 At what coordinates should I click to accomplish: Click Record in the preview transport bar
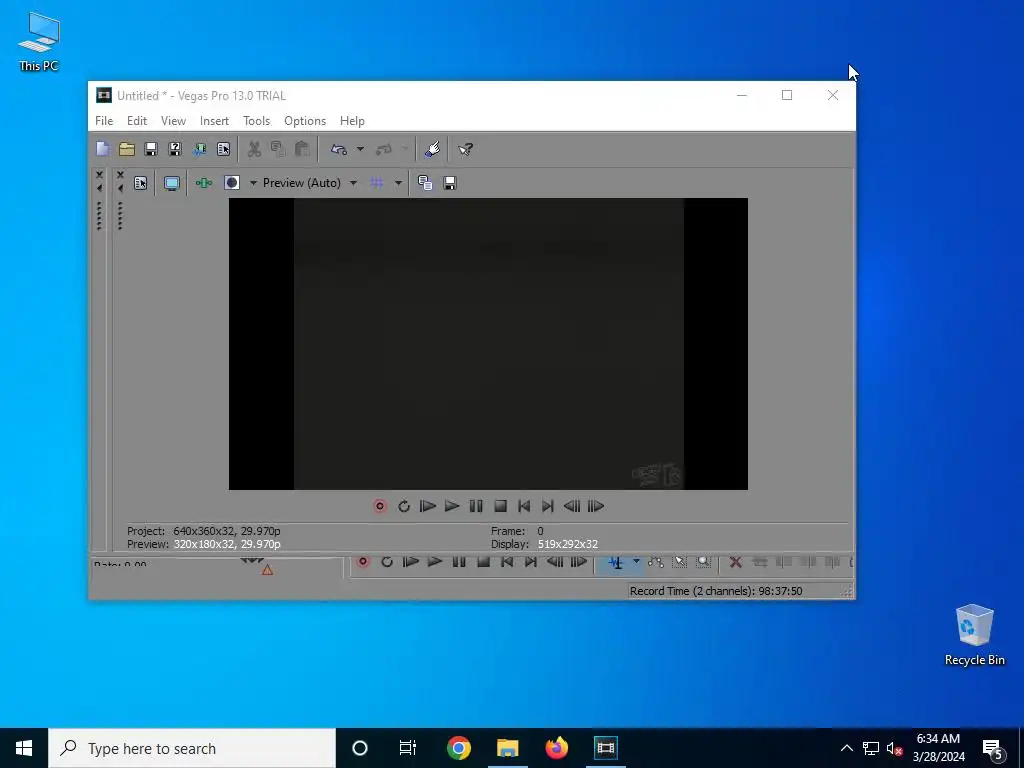pyautogui.click(x=379, y=506)
